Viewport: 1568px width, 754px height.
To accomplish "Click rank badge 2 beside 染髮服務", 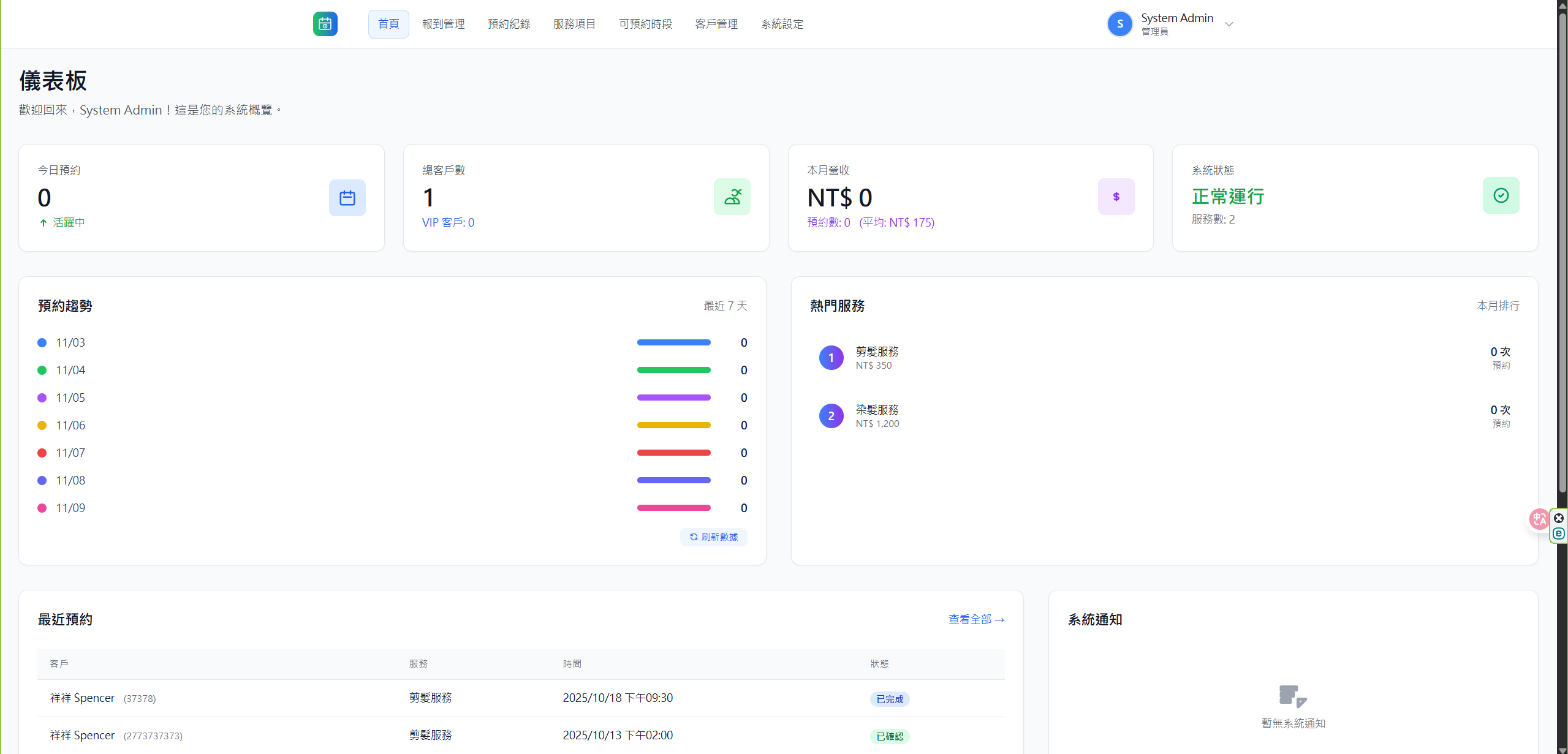I will (x=831, y=415).
